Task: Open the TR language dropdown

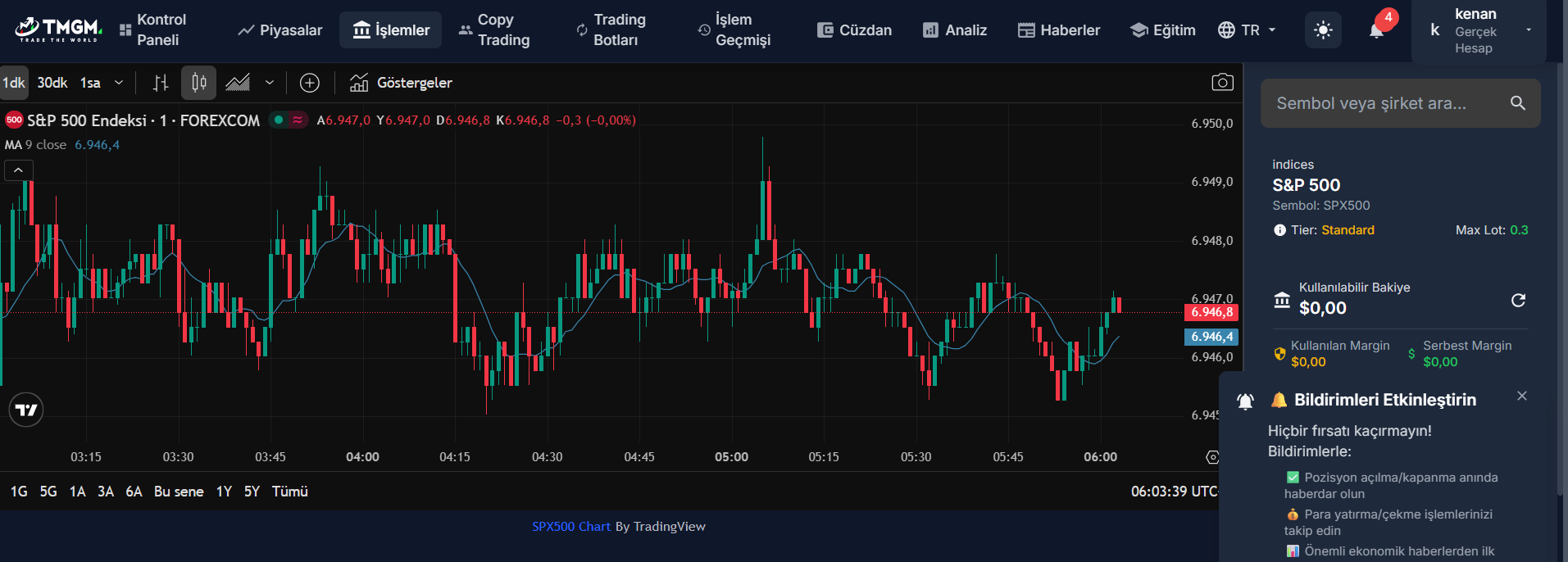Action: [1247, 30]
